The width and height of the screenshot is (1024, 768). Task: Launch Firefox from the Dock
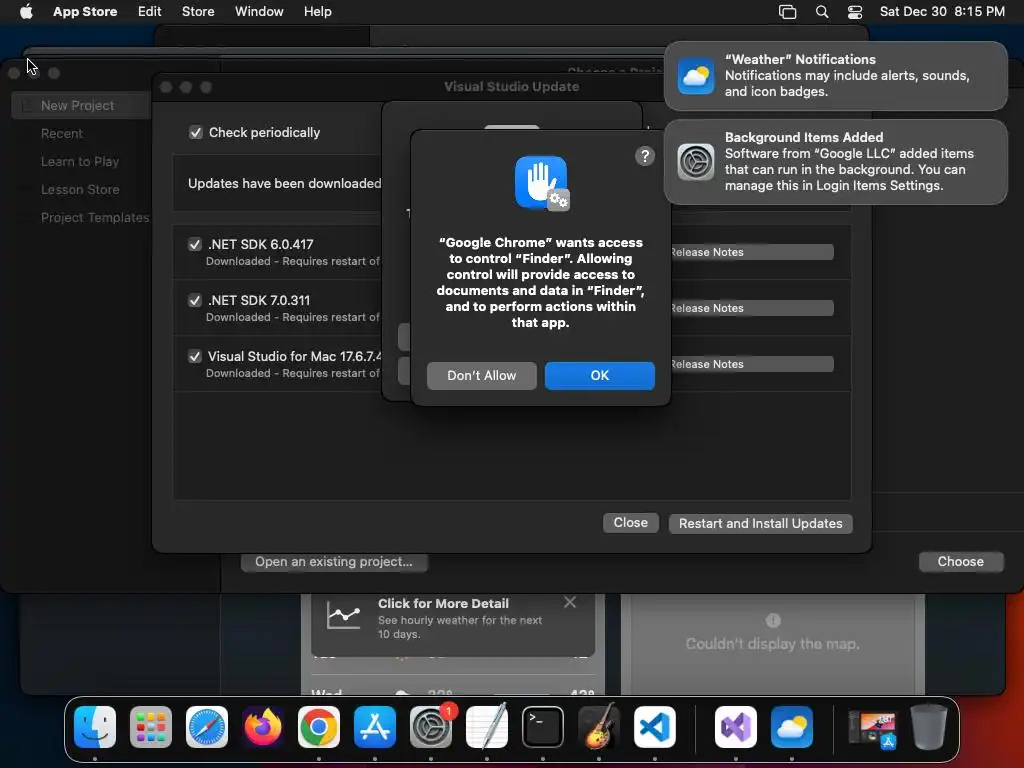point(263,727)
